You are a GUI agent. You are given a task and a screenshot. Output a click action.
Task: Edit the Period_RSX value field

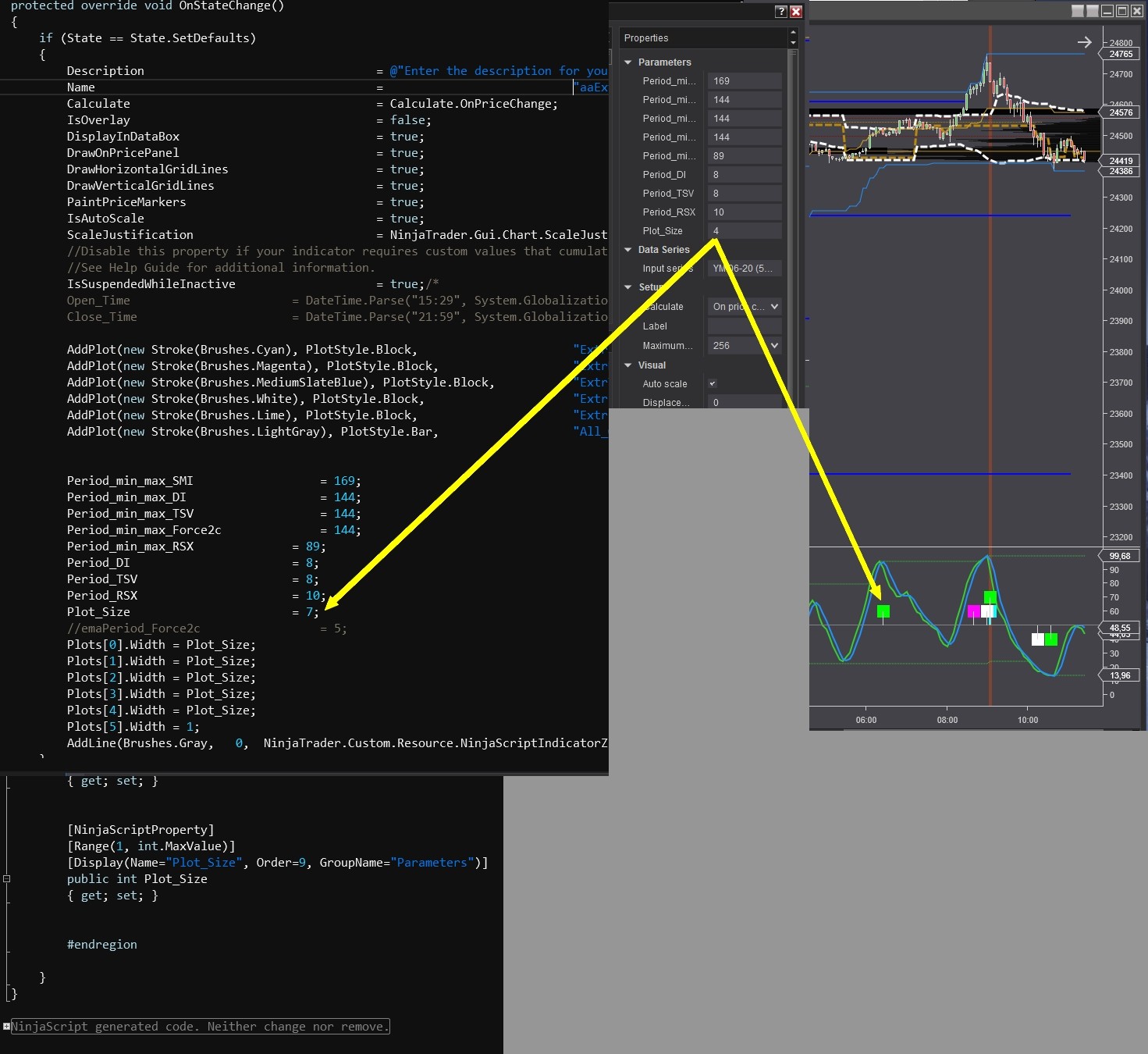point(745,212)
